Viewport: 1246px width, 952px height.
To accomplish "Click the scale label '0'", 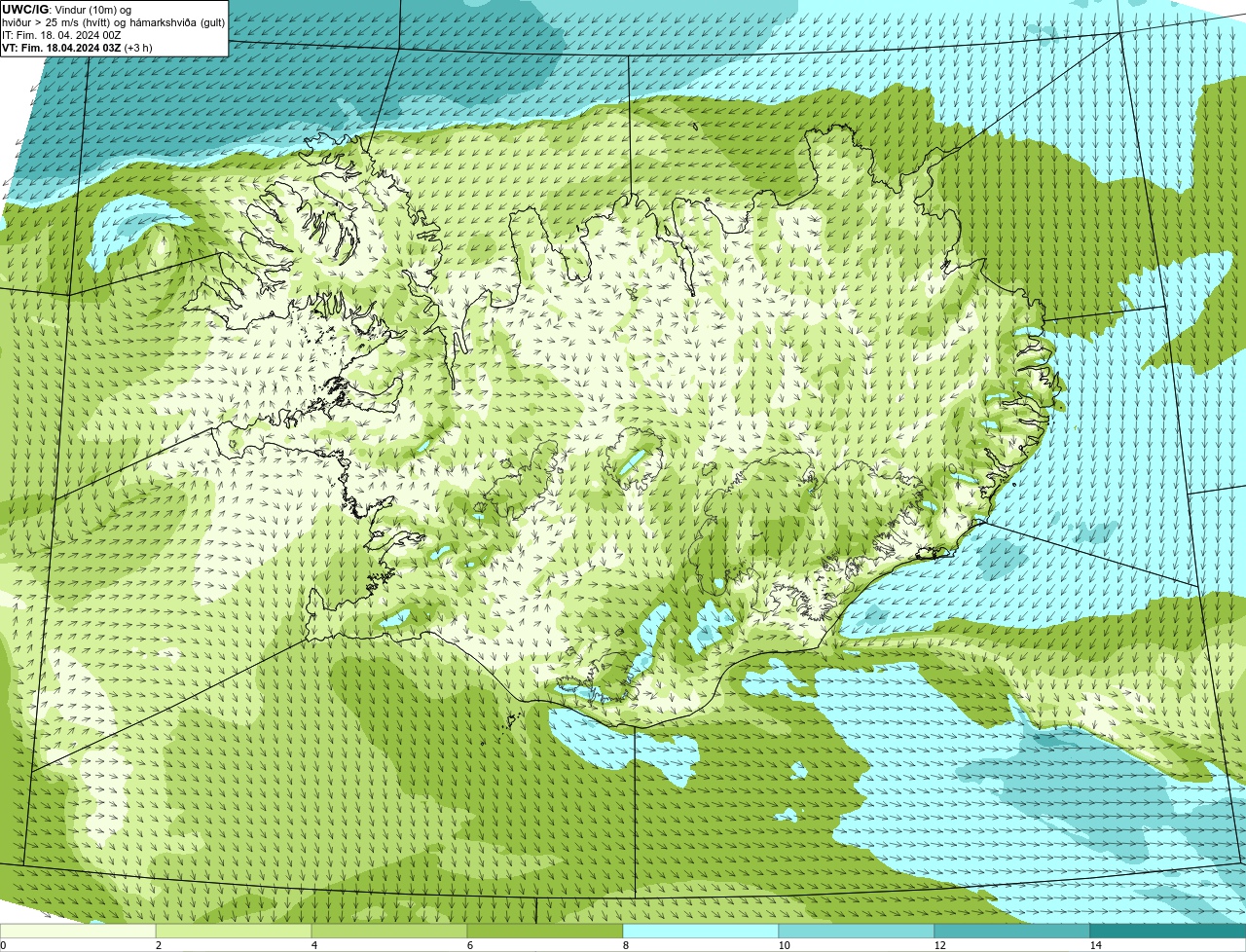I will click(3, 945).
